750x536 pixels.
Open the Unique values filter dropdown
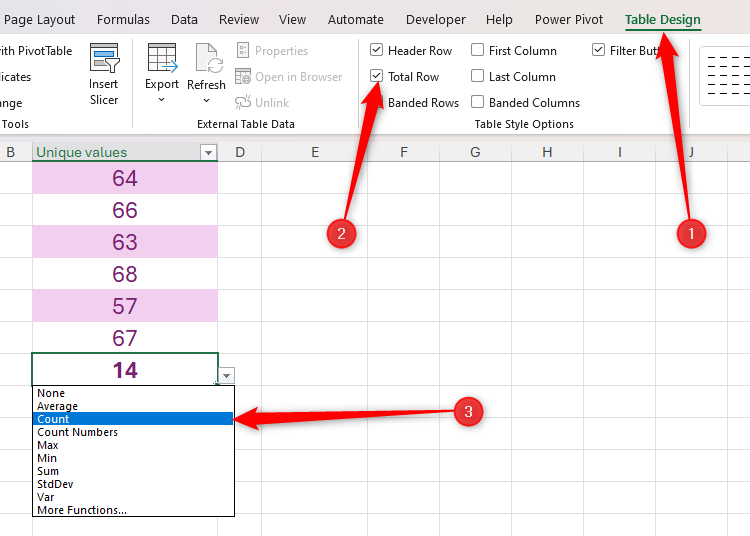(208, 153)
